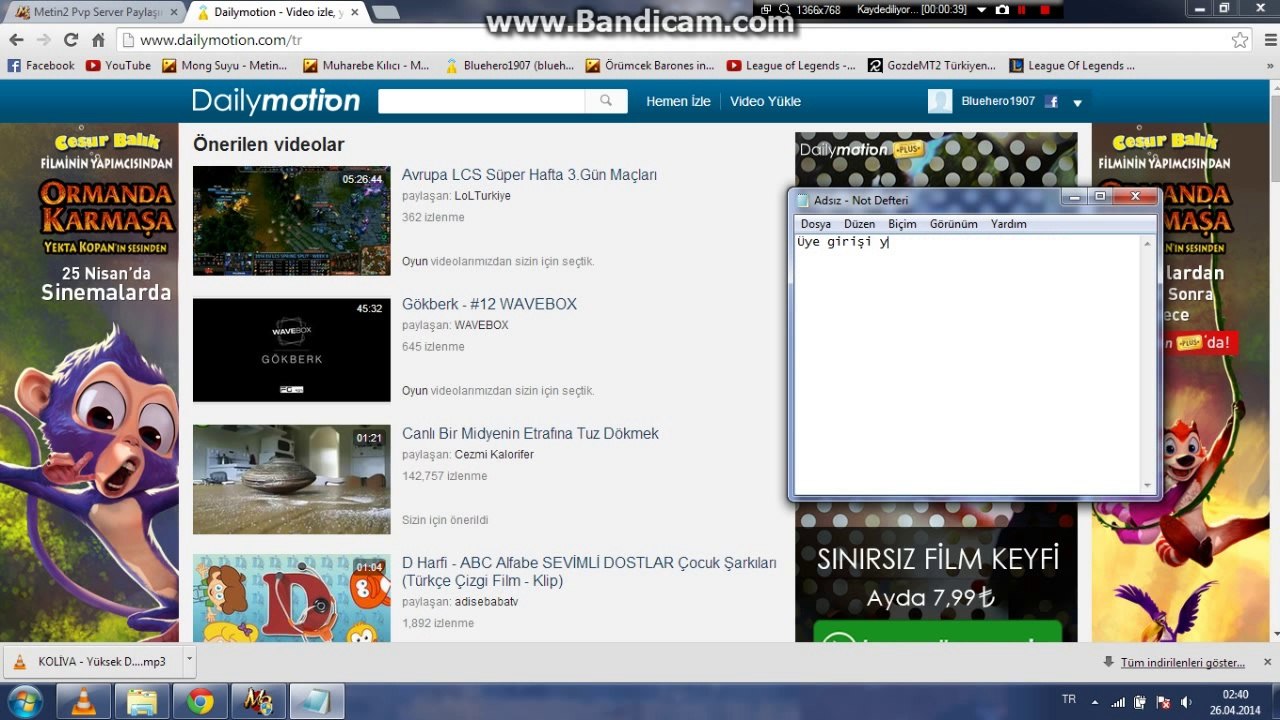Reload the page with refresh icon
Viewport: 1280px width, 720px height.
[x=70, y=40]
